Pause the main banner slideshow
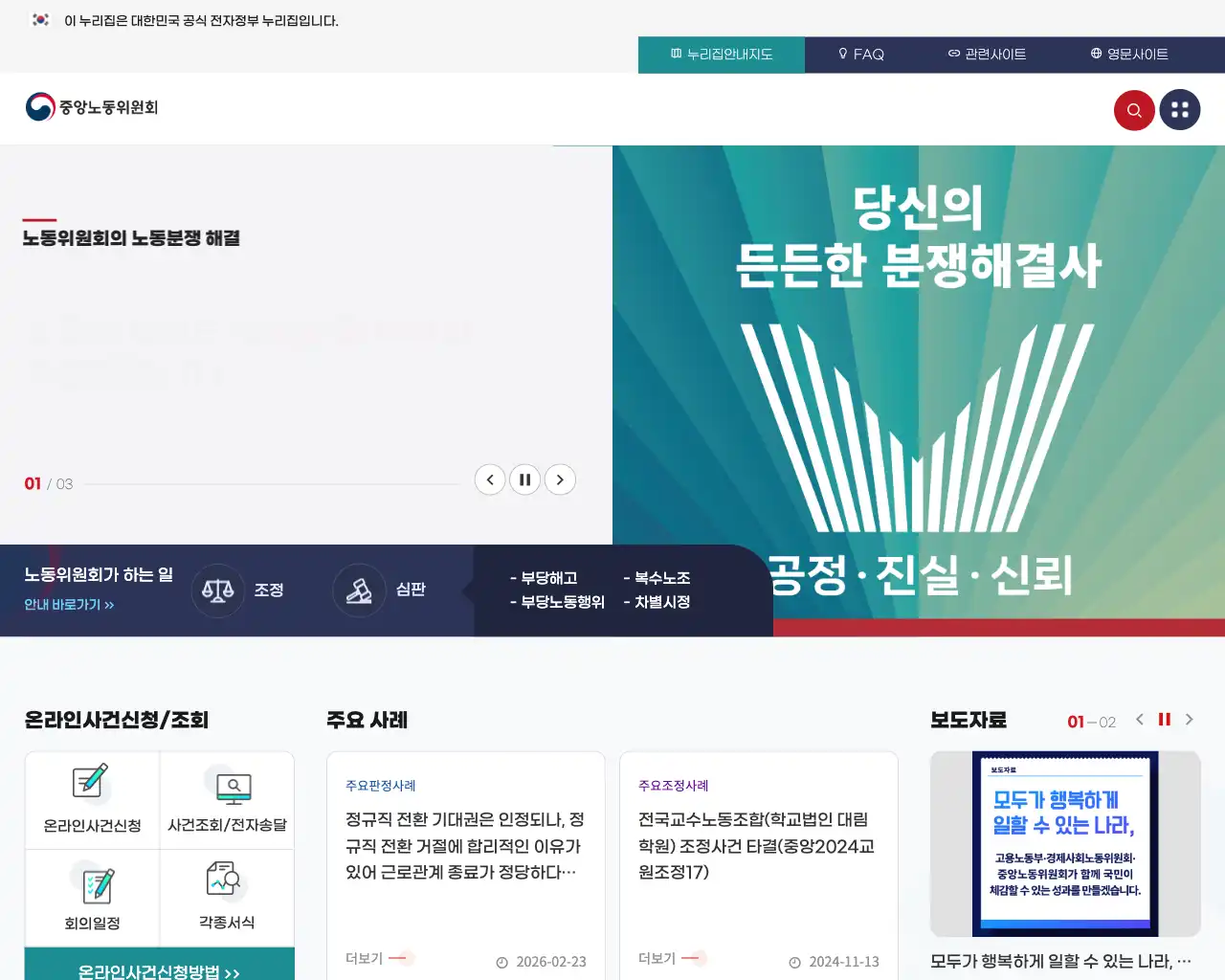The image size is (1225, 980). 524,479
